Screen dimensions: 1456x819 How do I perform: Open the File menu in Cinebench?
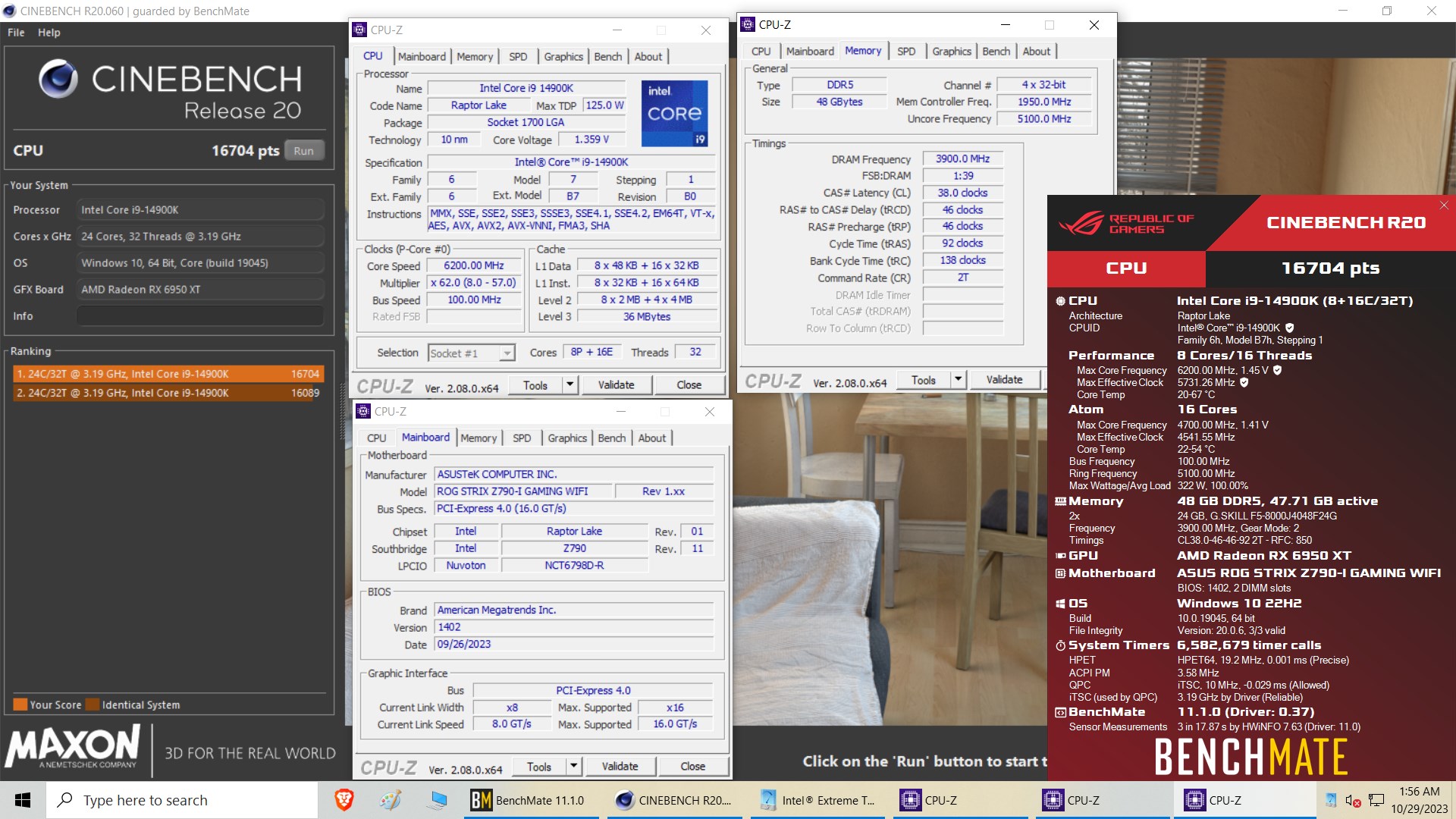click(16, 33)
